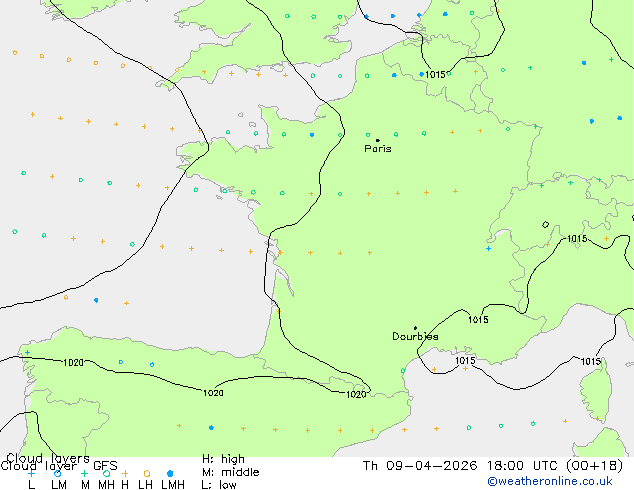Screen dimensions: 634x490
Task: Click the filled blue LMH legend symbol
Action: click(x=170, y=473)
